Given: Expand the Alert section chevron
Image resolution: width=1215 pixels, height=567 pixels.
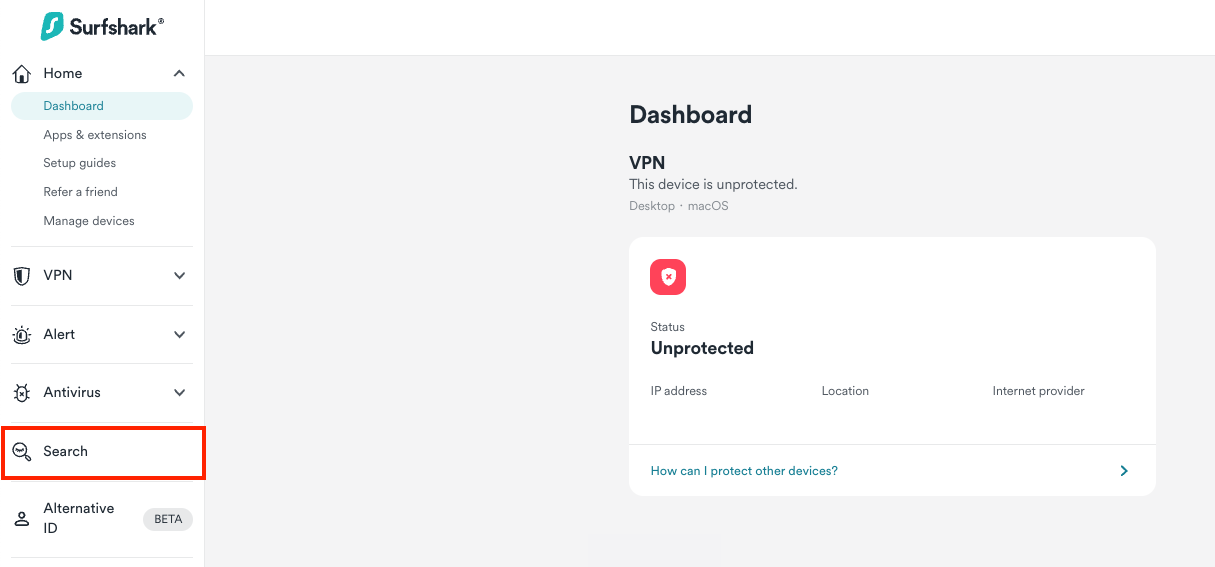Looking at the screenshot, I should pos(179,335).
